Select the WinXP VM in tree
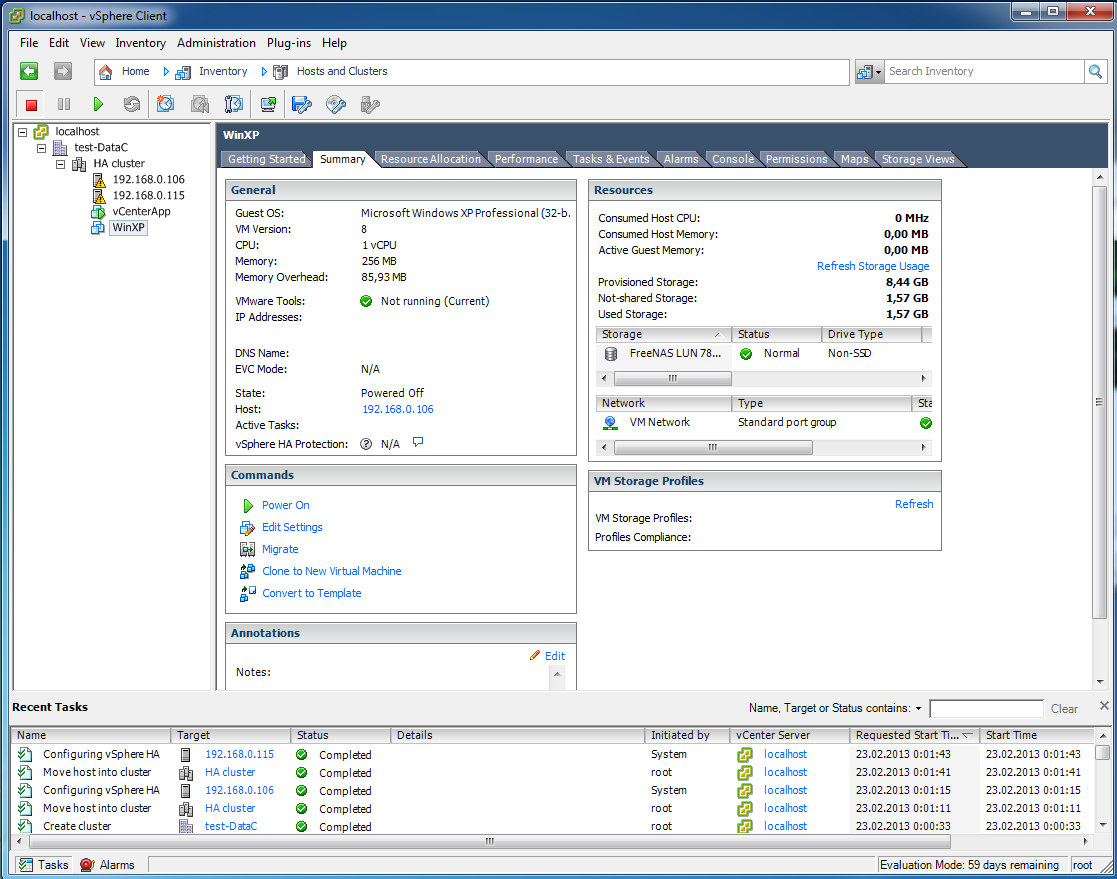This screenshot has width=1117, height=879. coord(128,227)
